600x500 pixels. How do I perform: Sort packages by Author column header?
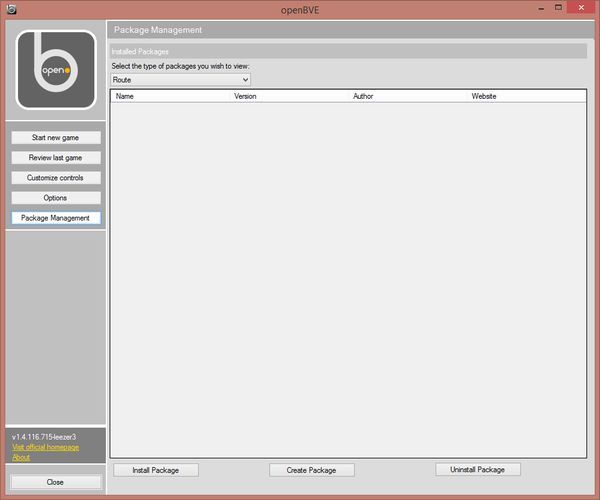(408, 96)
